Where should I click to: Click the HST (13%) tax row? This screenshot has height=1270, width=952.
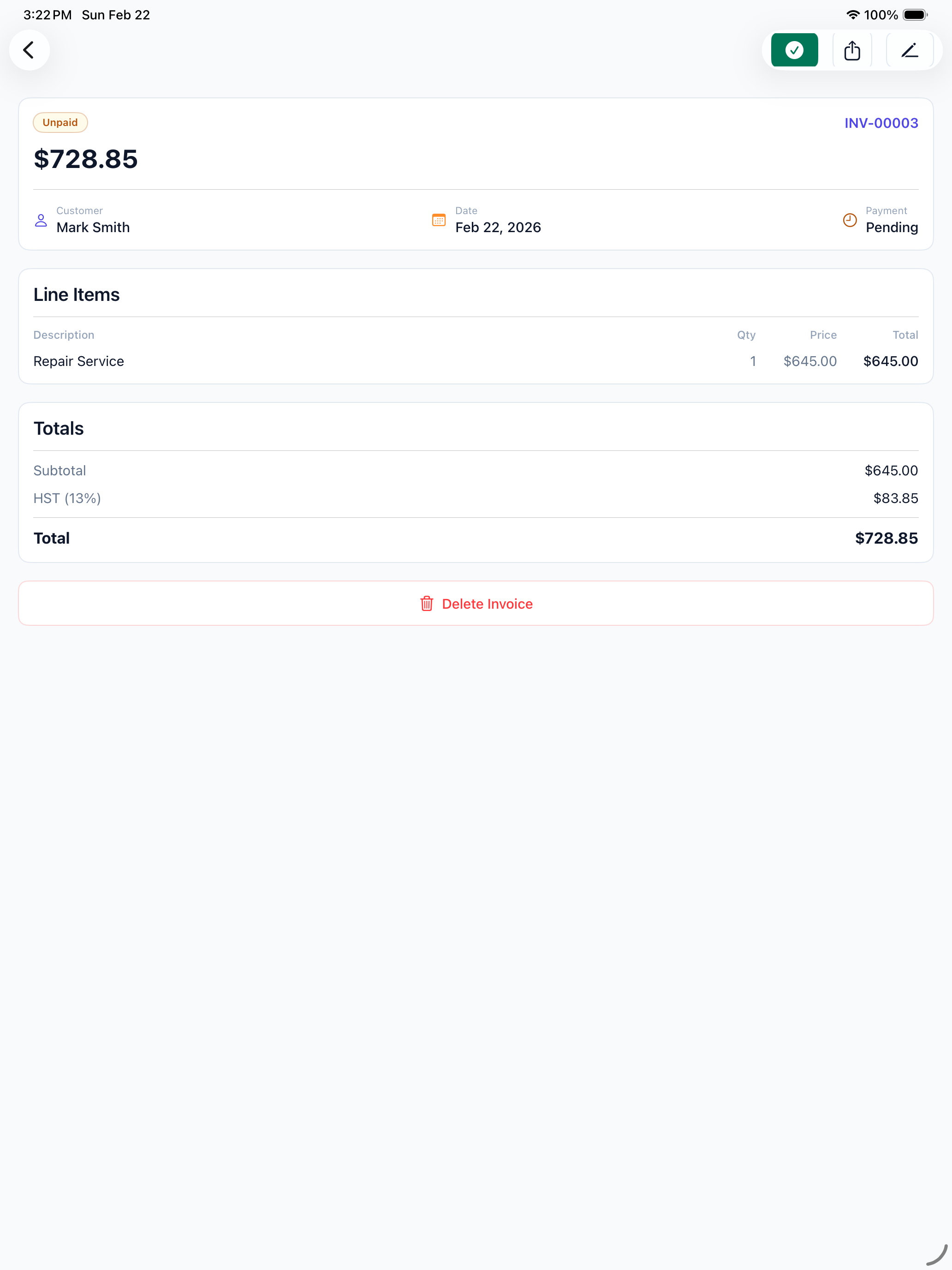pyautogui.click(x=66, y=498)
